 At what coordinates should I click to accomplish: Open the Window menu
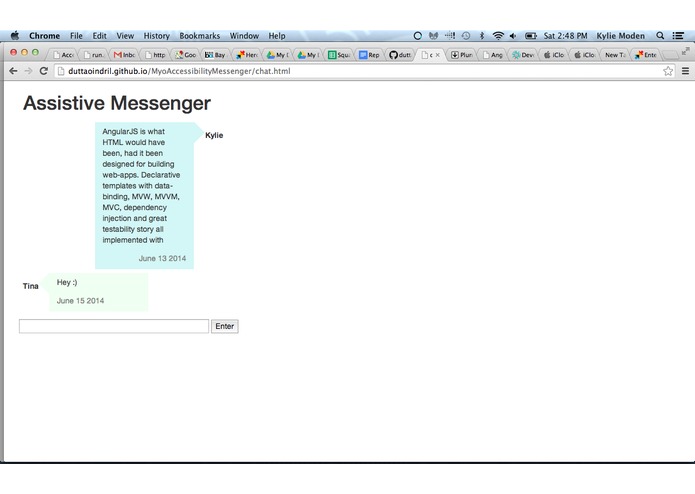click(x=244, y=36)
